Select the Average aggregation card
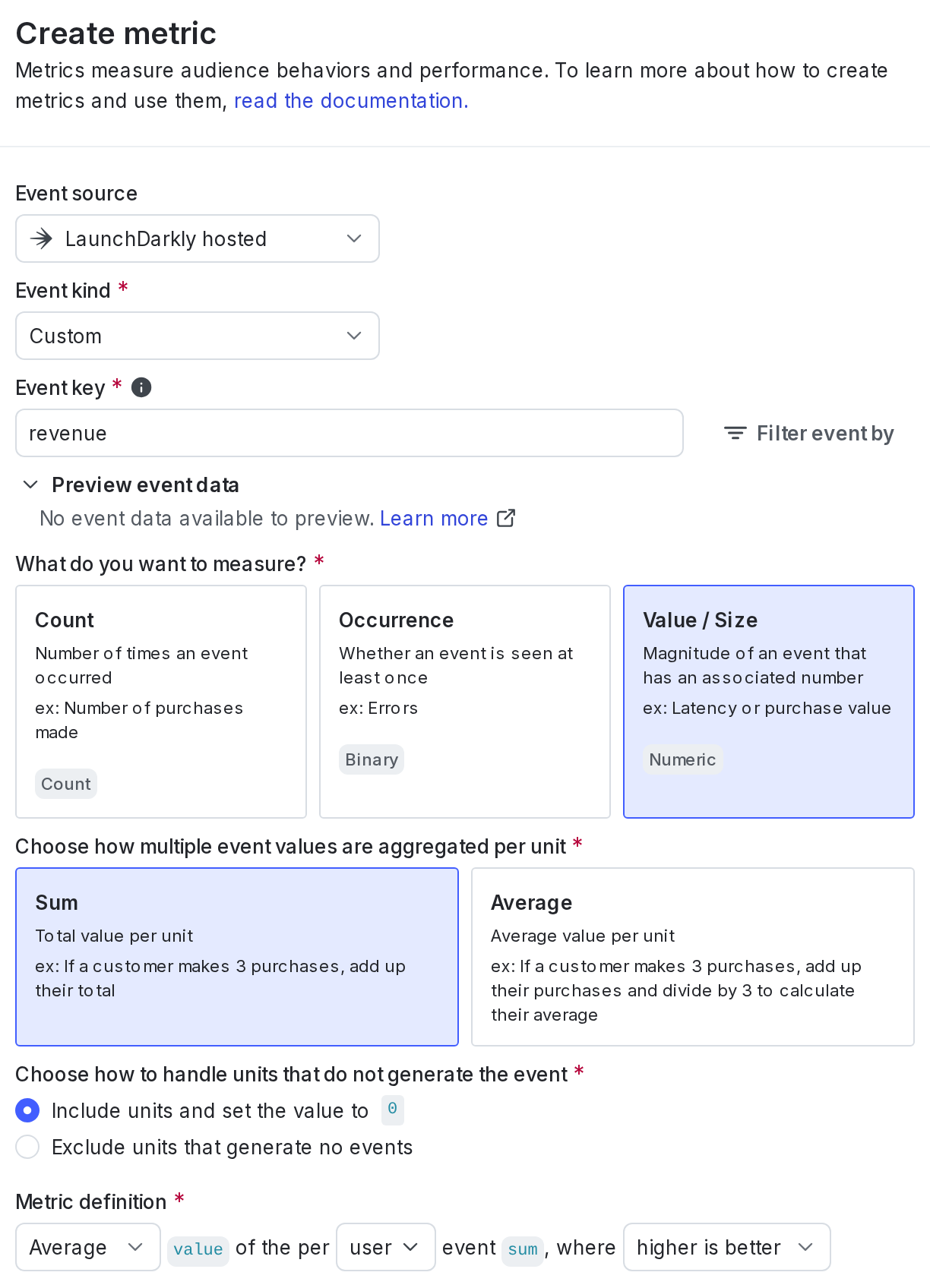 click(693, 957)
